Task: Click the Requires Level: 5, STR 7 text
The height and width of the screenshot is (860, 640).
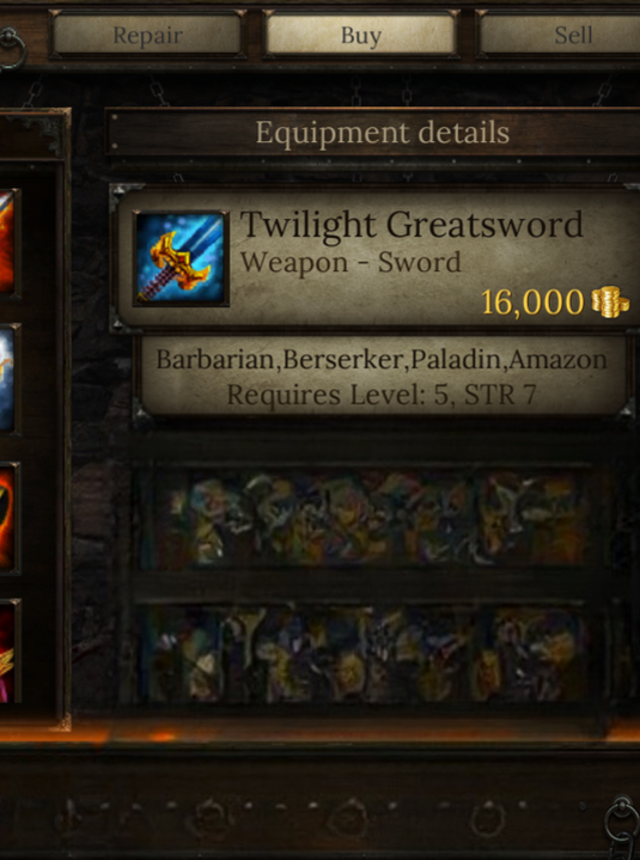Action: click(x=382, y=394)
